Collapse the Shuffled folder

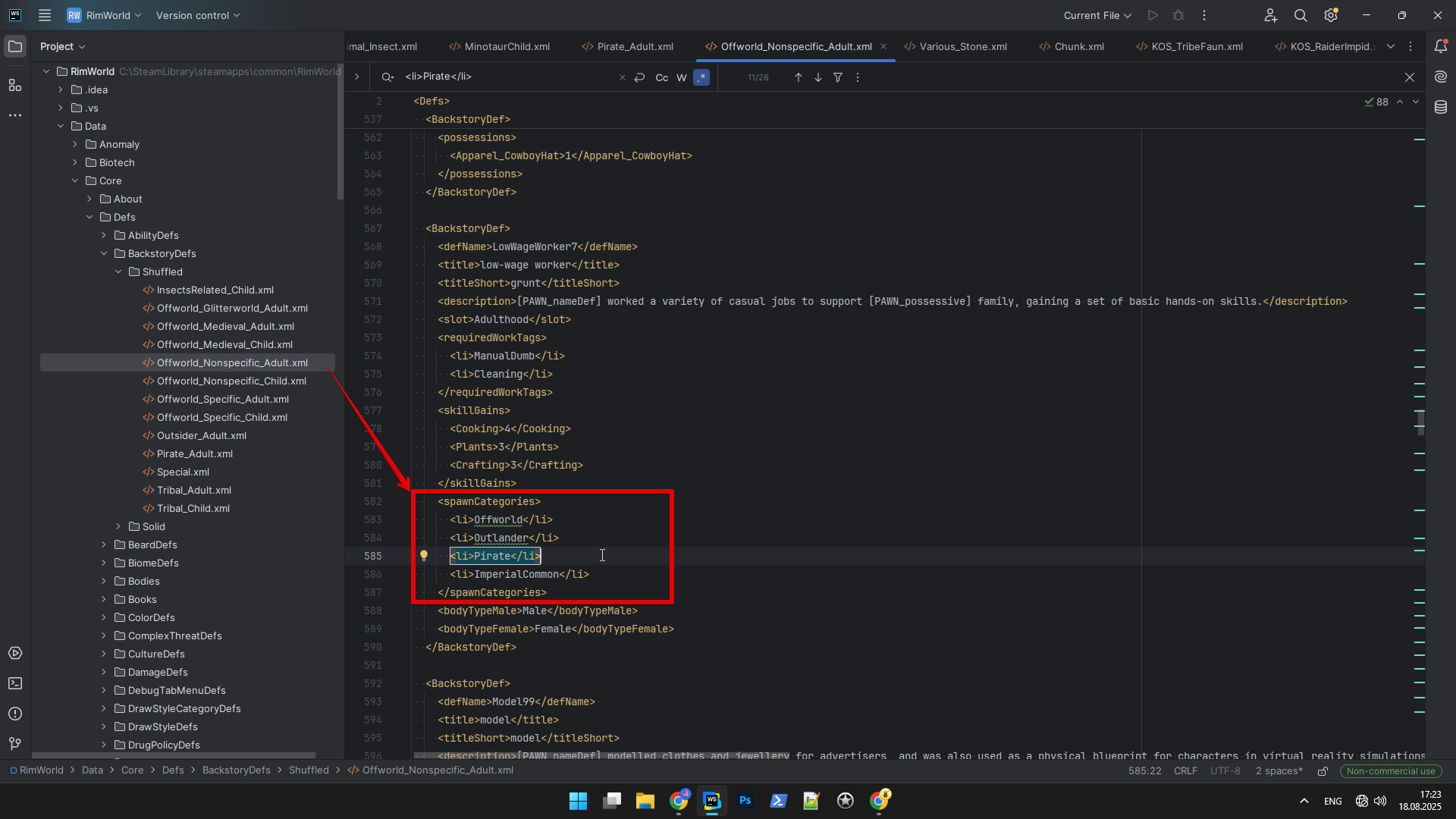[x=118, y=271]
